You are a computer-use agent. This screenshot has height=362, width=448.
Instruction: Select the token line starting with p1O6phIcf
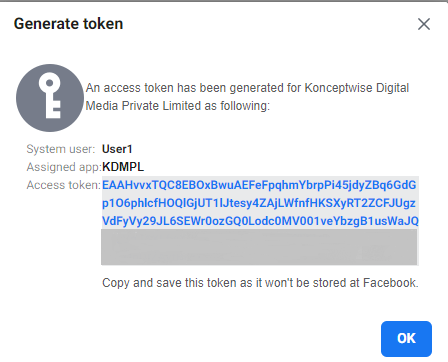click(259, 203)
